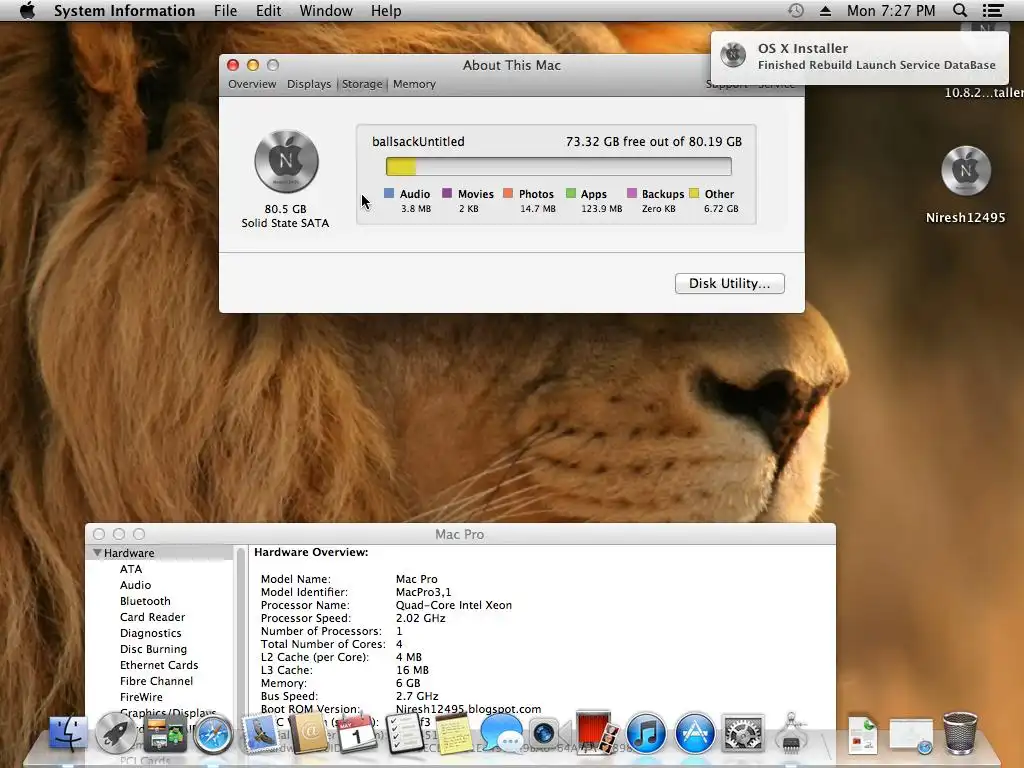
Task: Open Messages speech bubble in Dock
Action: 502,733
